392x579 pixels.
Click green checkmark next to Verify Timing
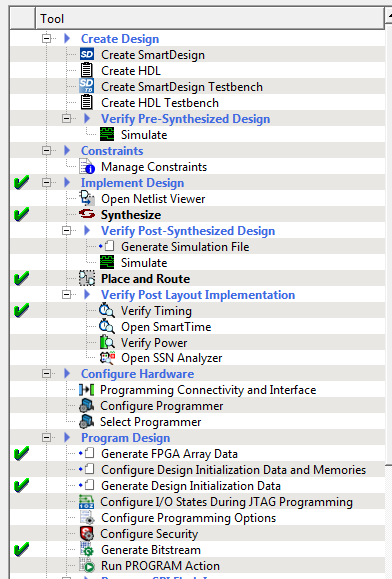pyautogui.click(x=21, y=310)
